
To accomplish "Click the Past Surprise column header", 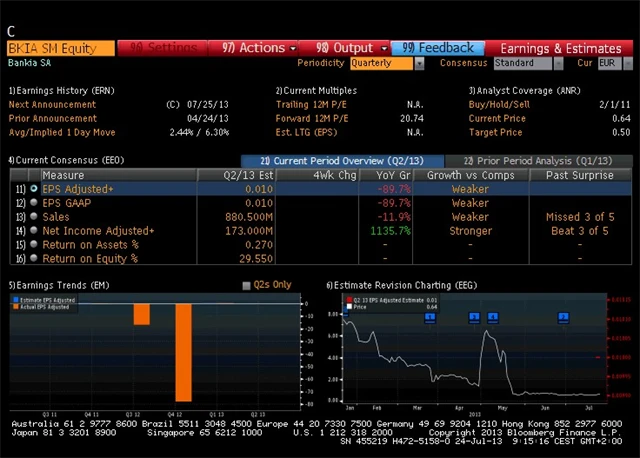I will [x=580, y=175].
